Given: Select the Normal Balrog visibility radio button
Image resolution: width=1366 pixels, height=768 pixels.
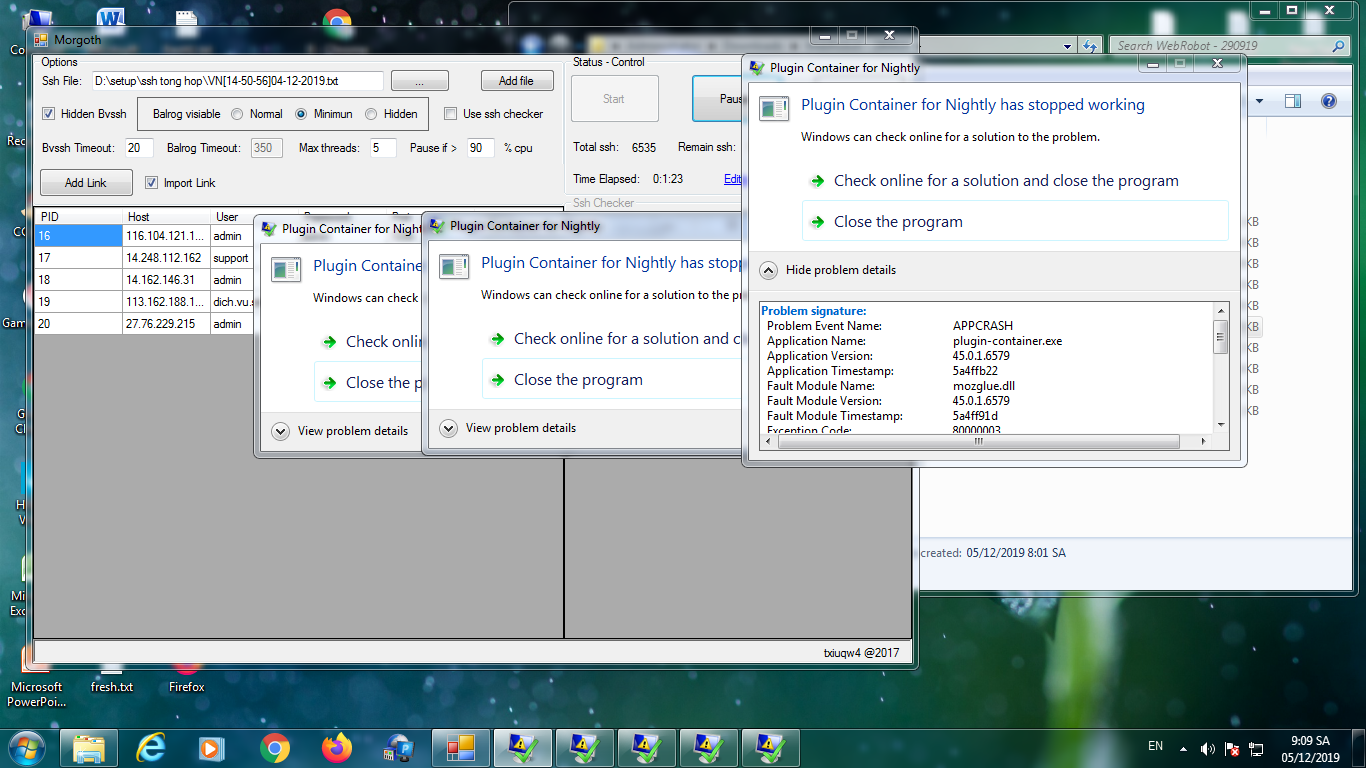Looking at the screenshot, I should (x=237, y=114).
